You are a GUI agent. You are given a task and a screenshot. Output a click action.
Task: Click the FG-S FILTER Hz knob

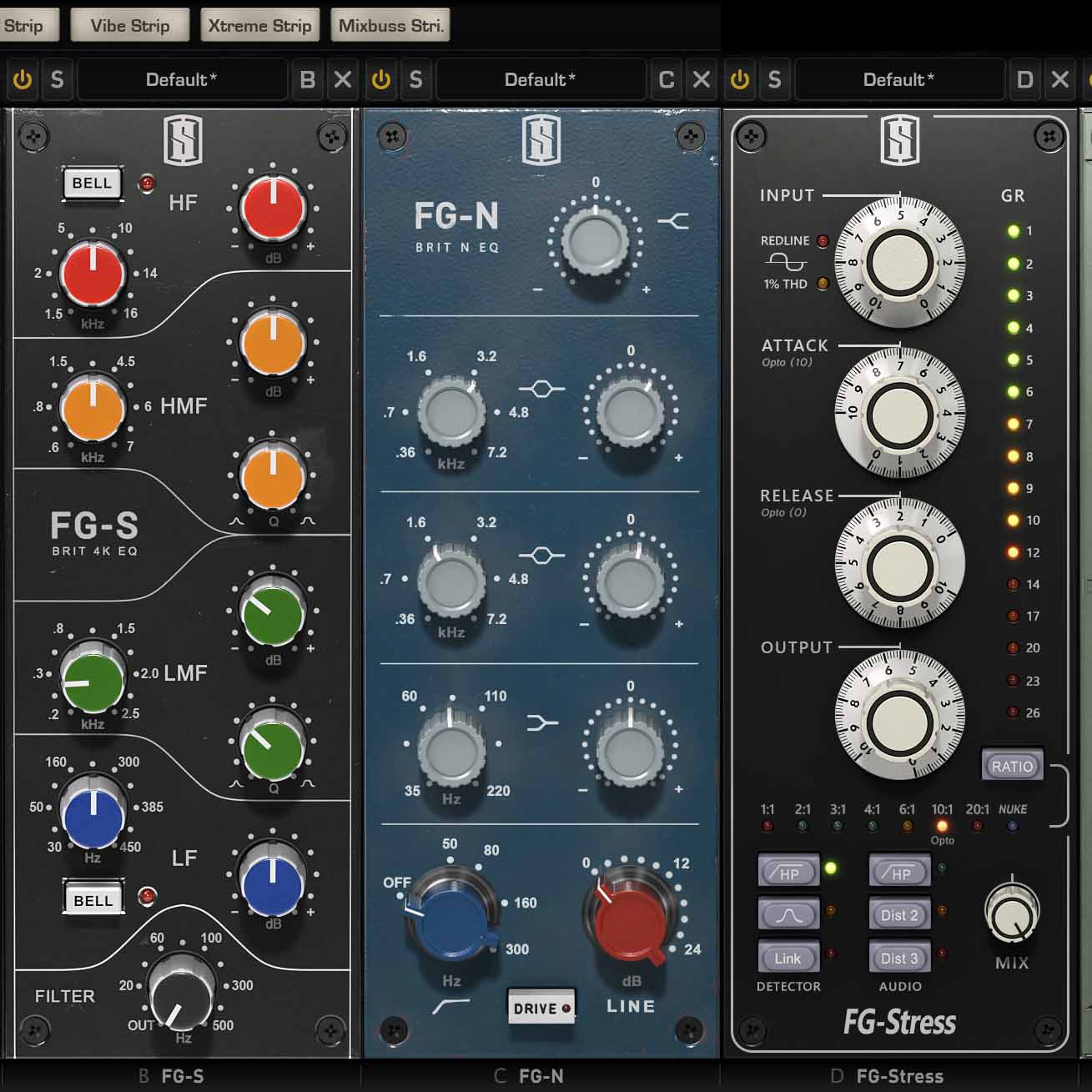tap(182, 993)
